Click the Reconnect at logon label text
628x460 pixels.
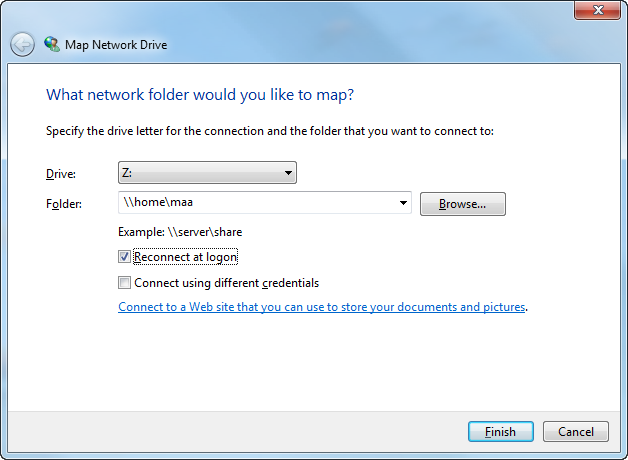pyautogui.click(x=186, y=257)
